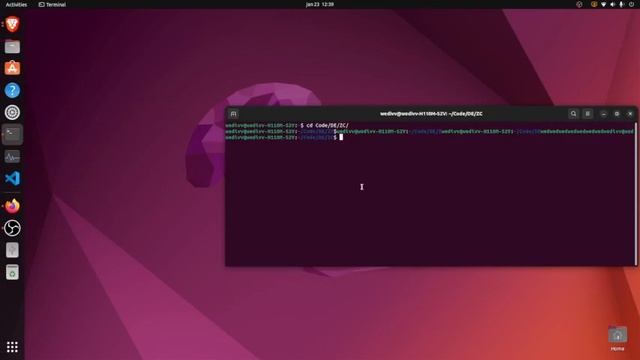Launch Visual Studio Code from the dock
Viewport: 640px width, 360px height.
(12, 178)
